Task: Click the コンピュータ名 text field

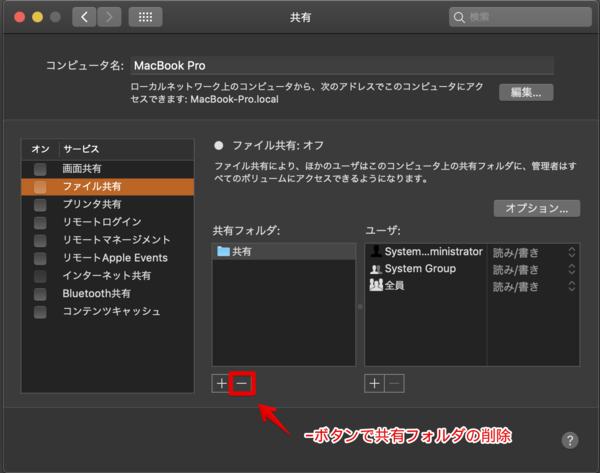Action: tap(342, 65)
